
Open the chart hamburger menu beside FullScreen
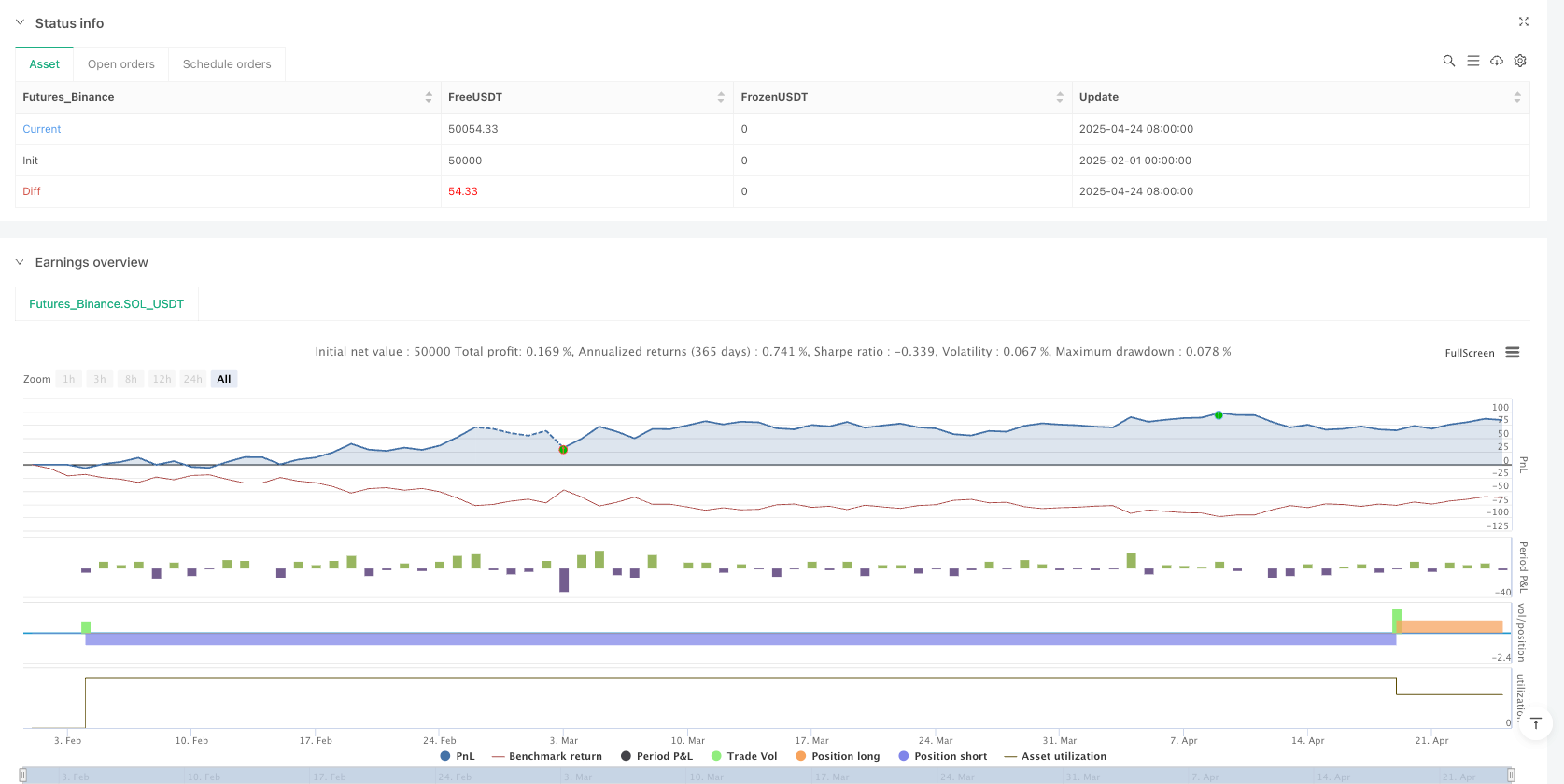click(1513, 353)
